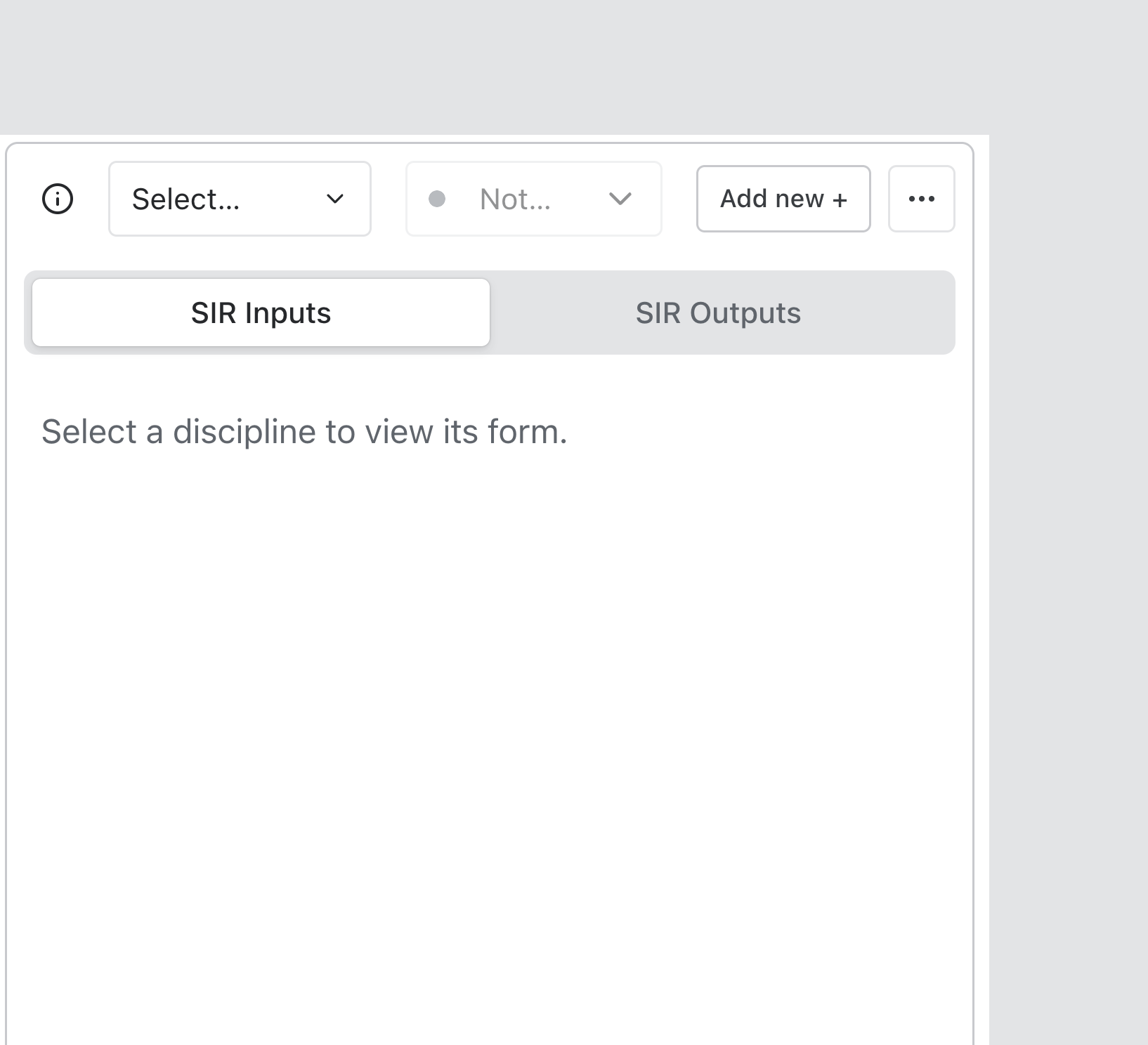
Task: Click the chevron arrow in Not... dropdown
Action: (x=620, y=199)
